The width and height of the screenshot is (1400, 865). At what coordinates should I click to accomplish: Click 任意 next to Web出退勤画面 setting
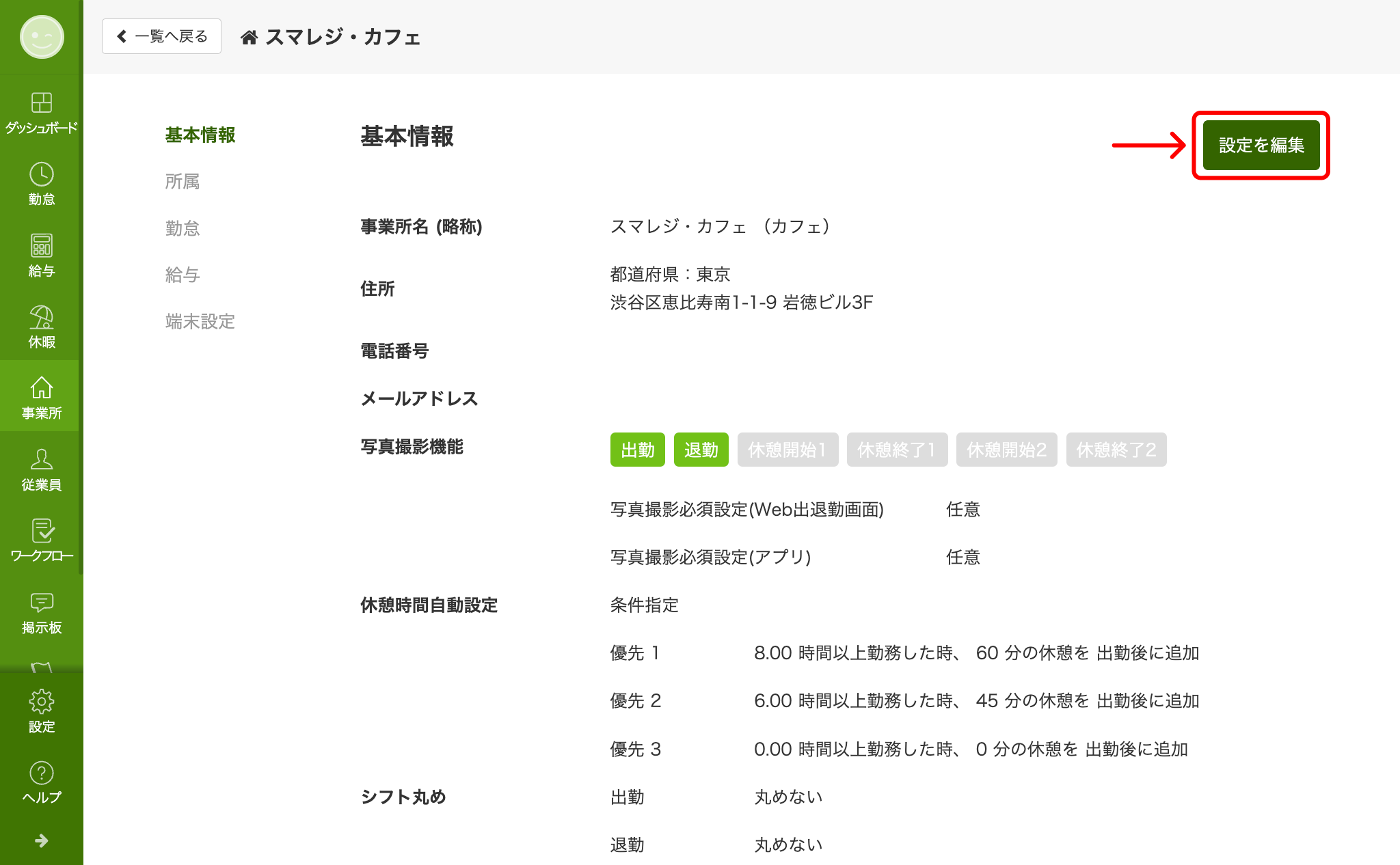pos(963,509)
